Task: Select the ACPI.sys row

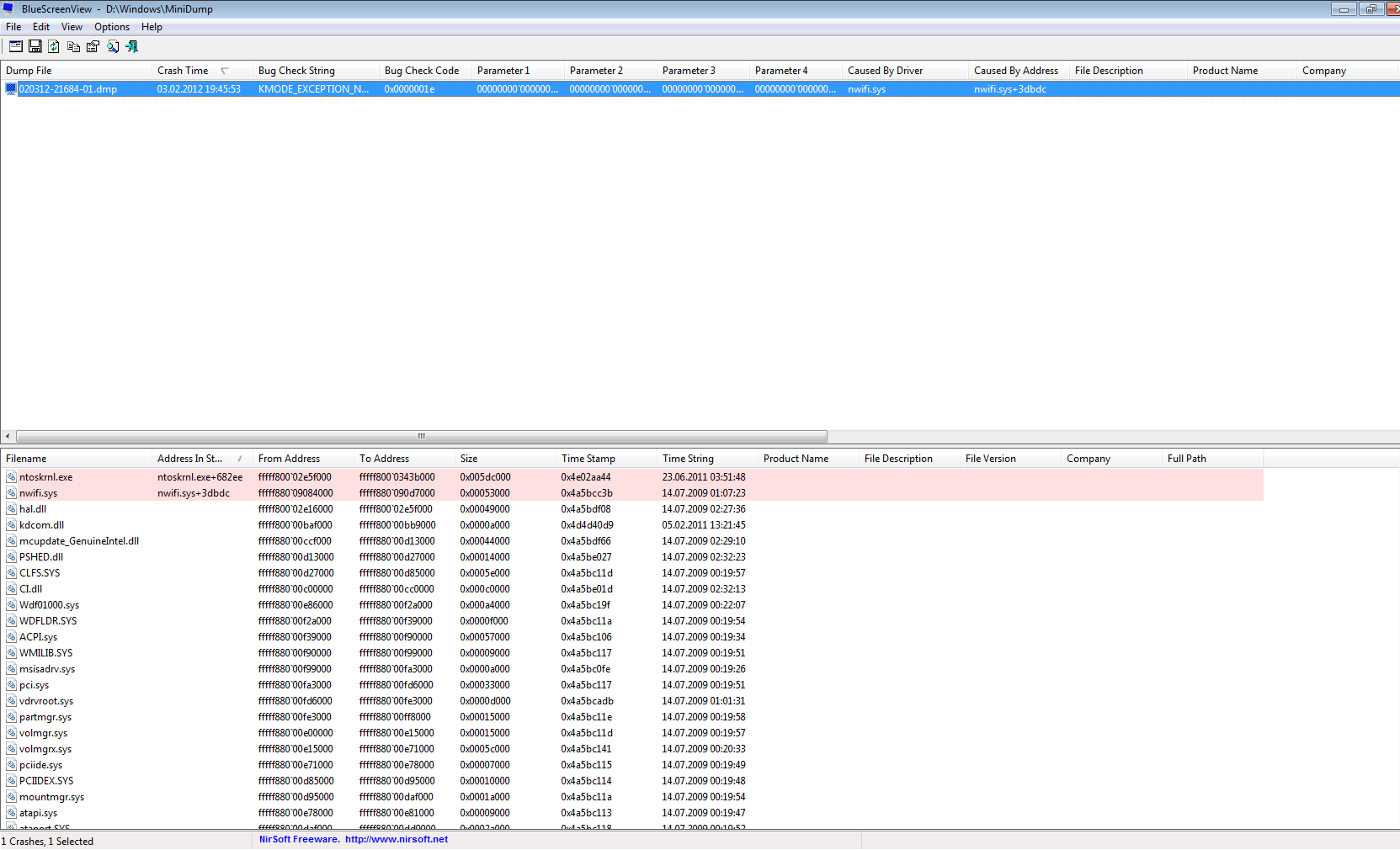Action: point(631,637)
